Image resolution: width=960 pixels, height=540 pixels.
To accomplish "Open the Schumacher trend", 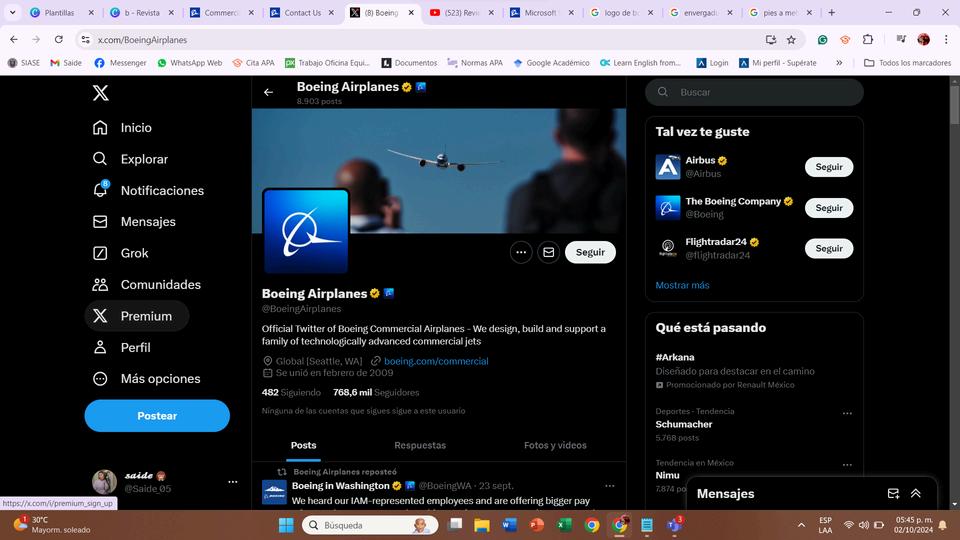I will (683, 424).
